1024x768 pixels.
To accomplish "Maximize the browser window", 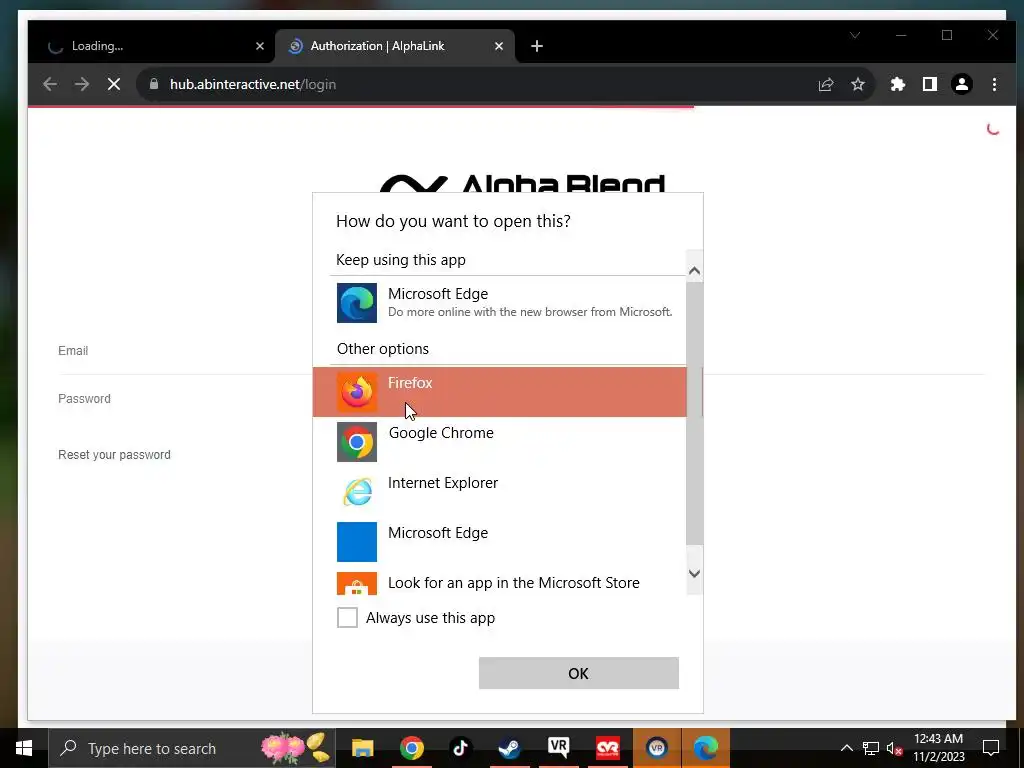I will point(947,35).
